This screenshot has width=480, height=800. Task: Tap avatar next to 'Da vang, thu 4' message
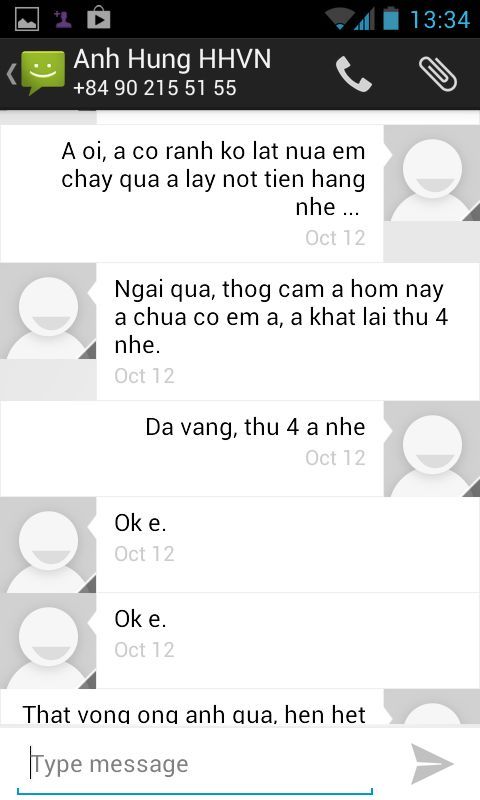[432, 449]
